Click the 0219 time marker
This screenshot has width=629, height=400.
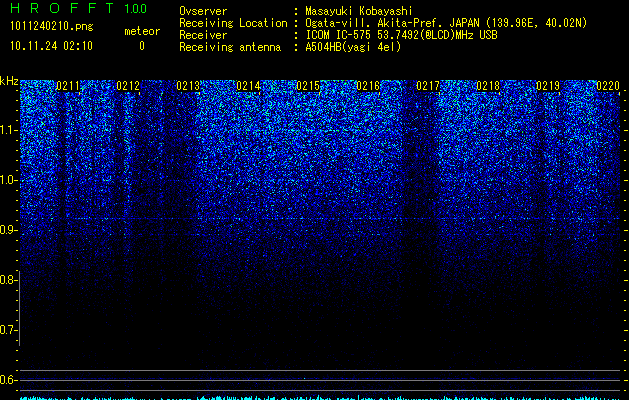click(548, 86)
